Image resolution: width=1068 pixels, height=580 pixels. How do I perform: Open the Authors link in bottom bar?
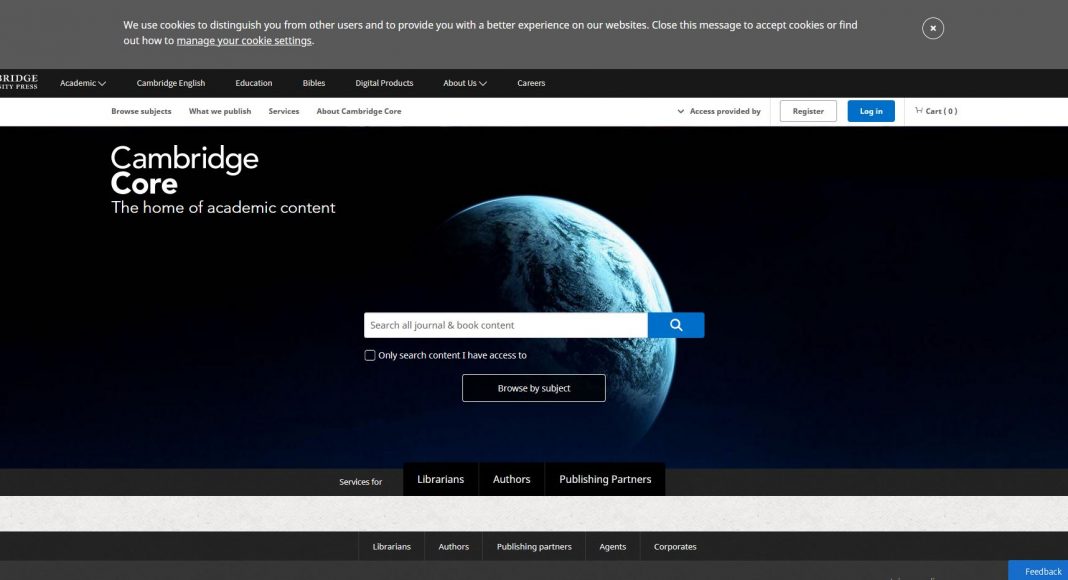(x=454, y=547)
